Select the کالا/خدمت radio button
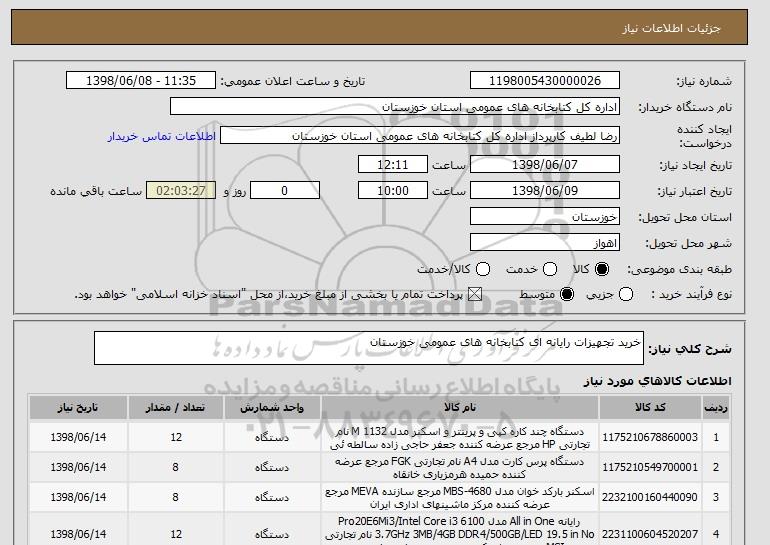The image size is (770, 545). pyautogui.click(x=483, y=269)
